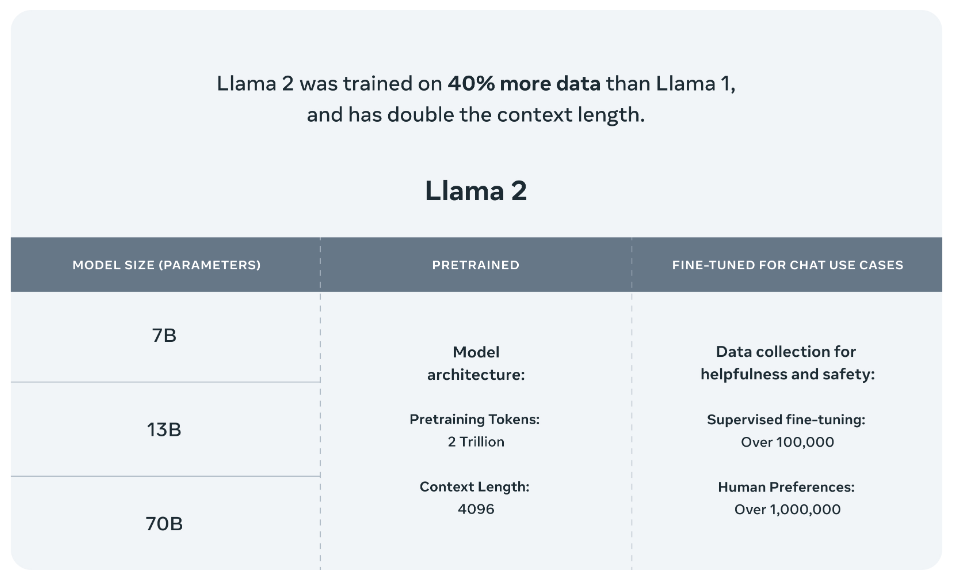953x580 pixels.
Task: Click the "Human Preferences:" label
Action: (x=786, y=487)
